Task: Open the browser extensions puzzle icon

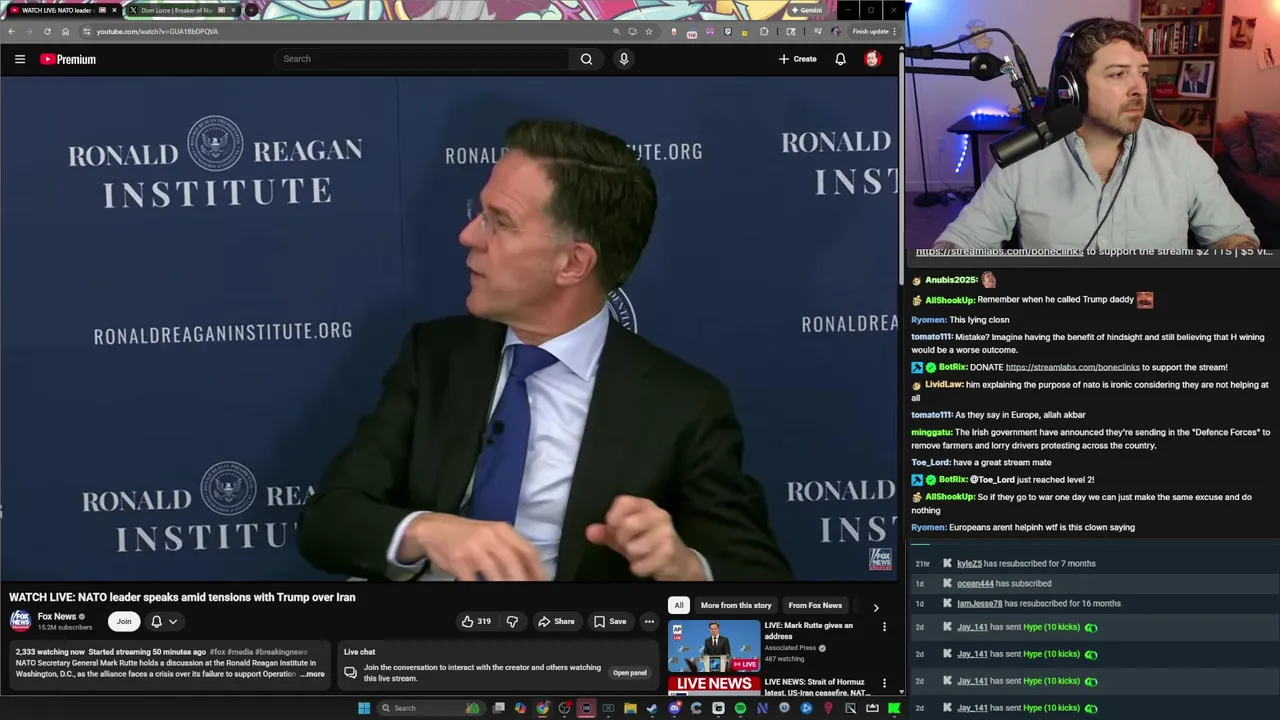Action: click(764, 31)
